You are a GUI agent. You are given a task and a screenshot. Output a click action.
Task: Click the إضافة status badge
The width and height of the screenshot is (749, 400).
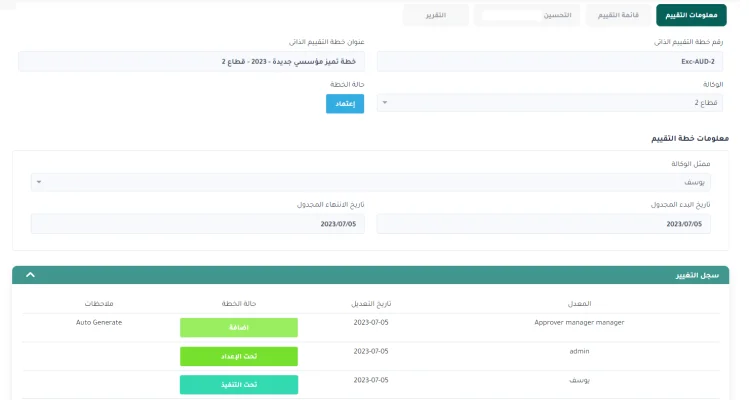pyautogui.click(x=239, y=327)
